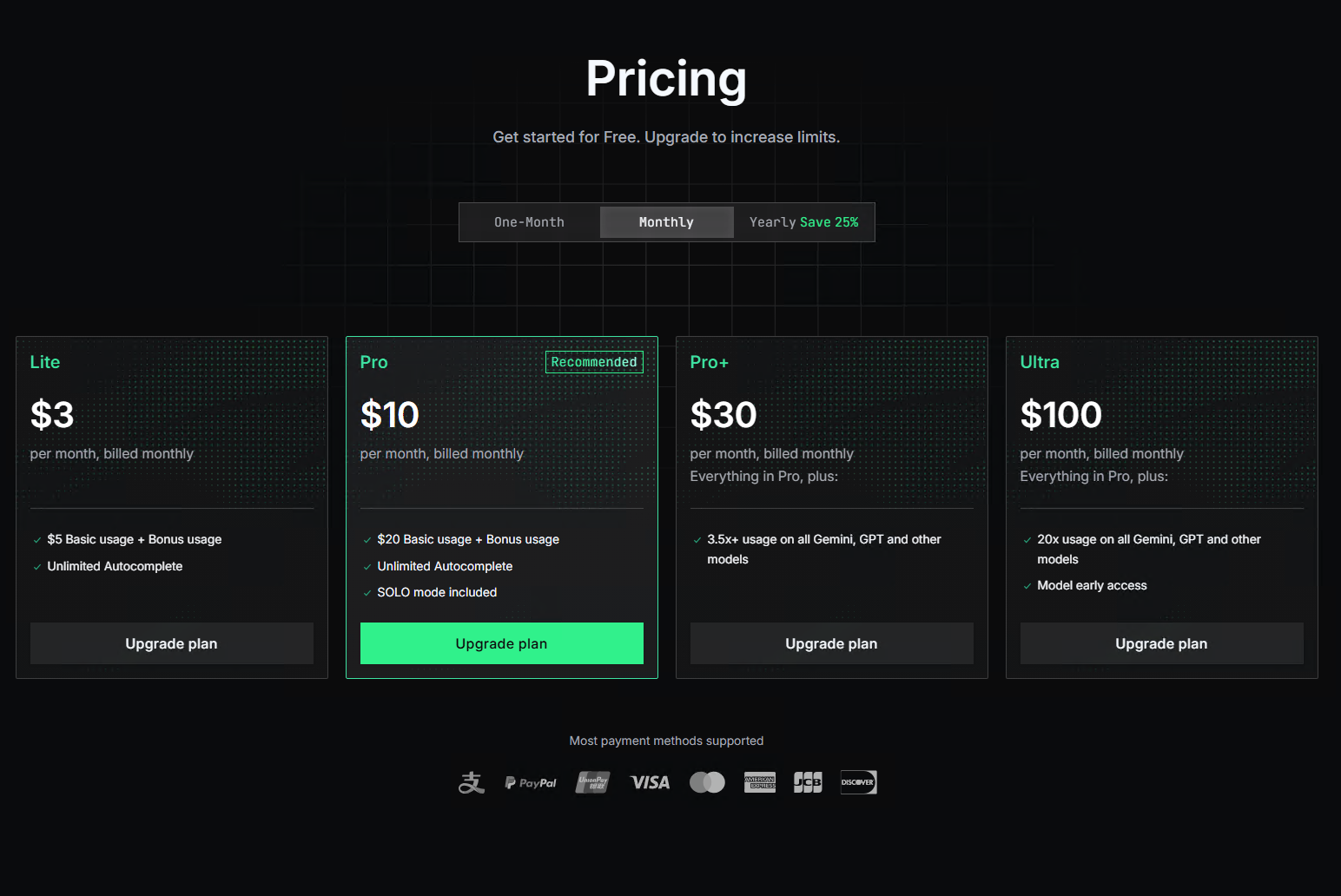Click the Alipay payment icon
The width and height of the screenshot is (1341, 896).
coord(472,782)
